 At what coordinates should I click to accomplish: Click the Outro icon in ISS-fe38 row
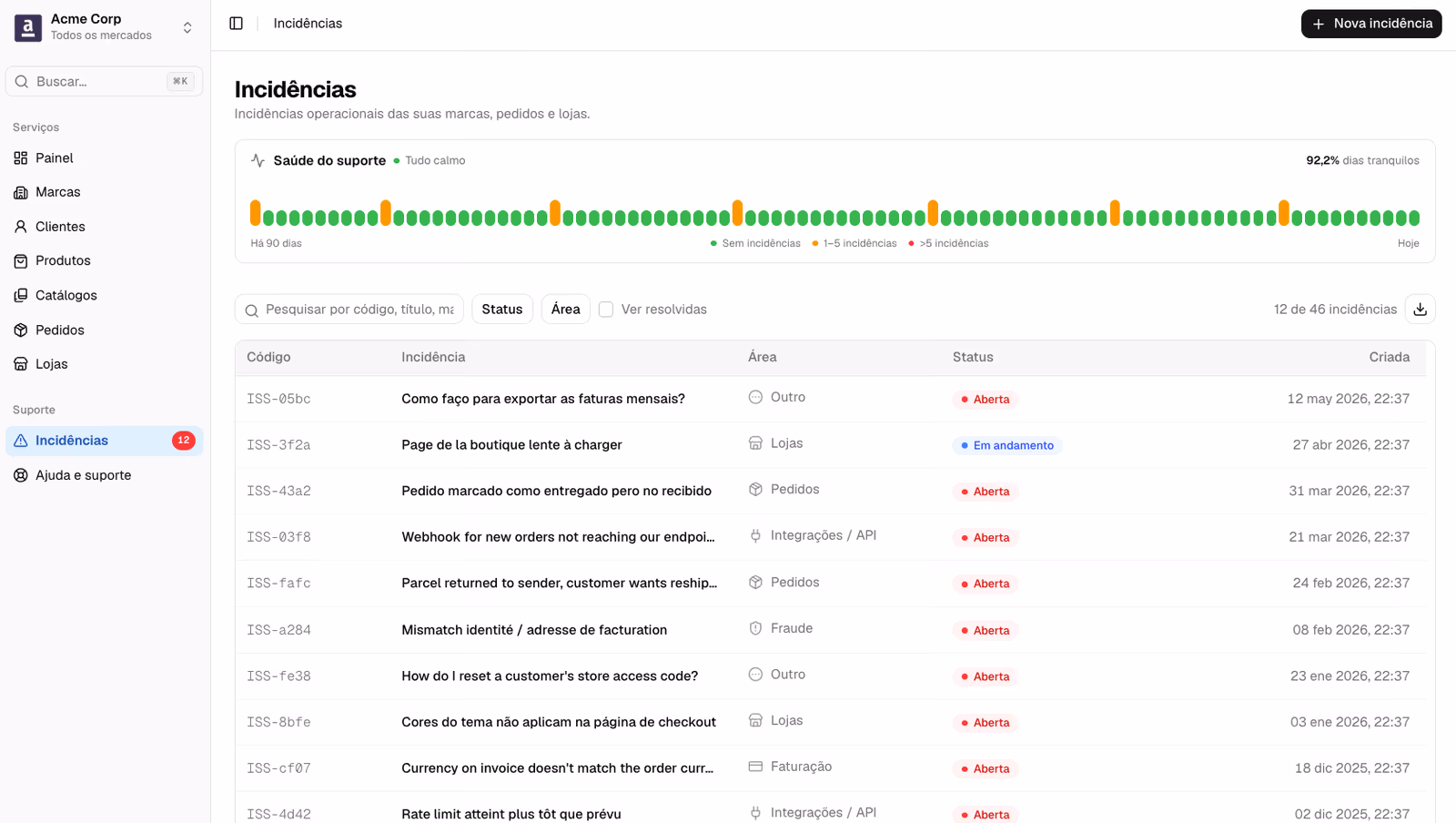pyautogui.click(x=755, y=675)
